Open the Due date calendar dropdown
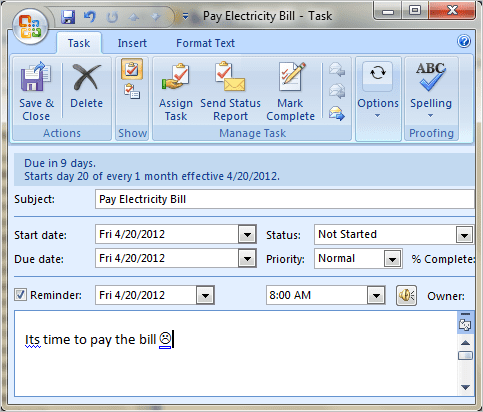Screen dimensions: 483x412 point(247,259)
